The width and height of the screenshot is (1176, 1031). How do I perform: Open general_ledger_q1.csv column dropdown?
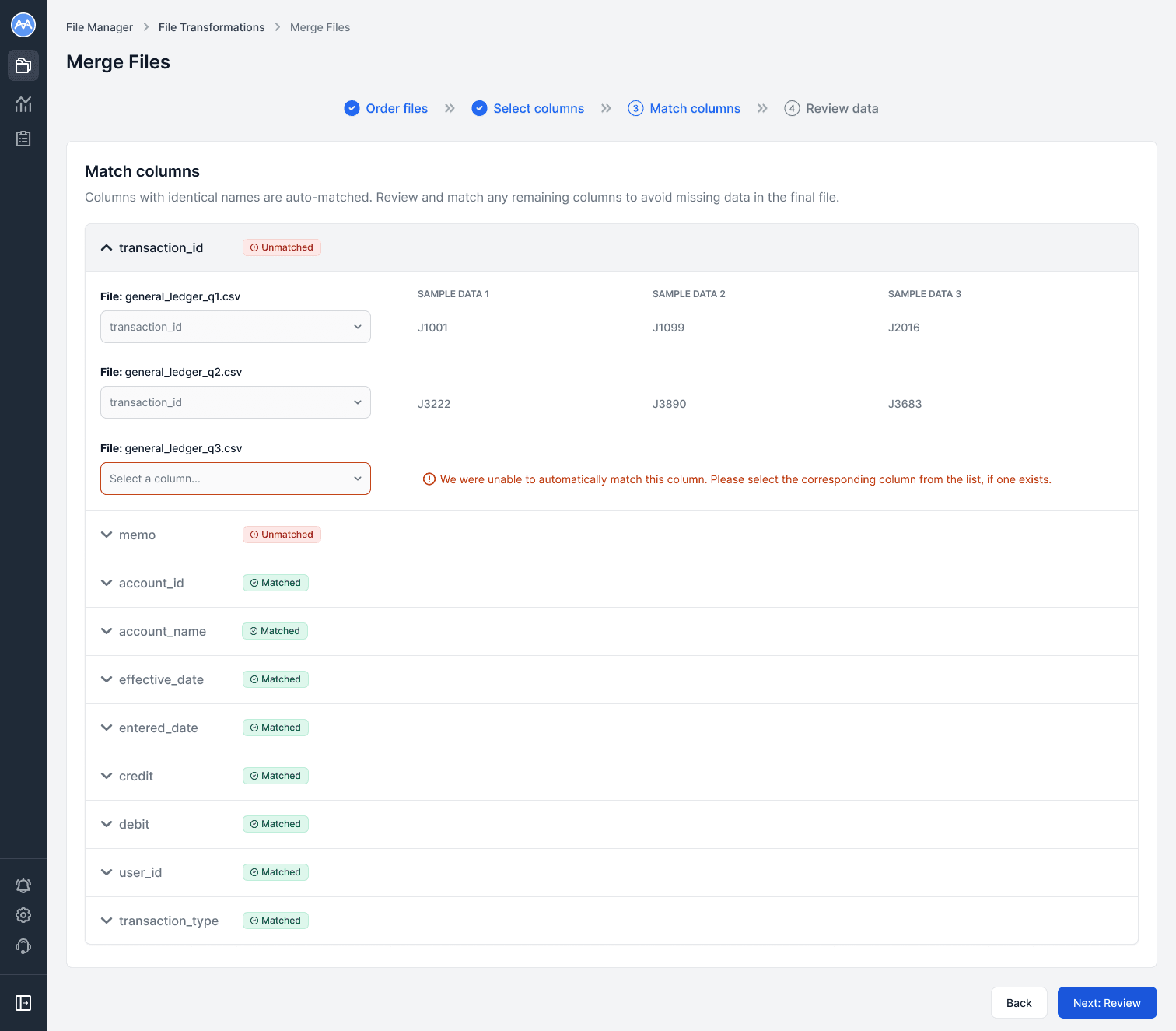point(236,327)
